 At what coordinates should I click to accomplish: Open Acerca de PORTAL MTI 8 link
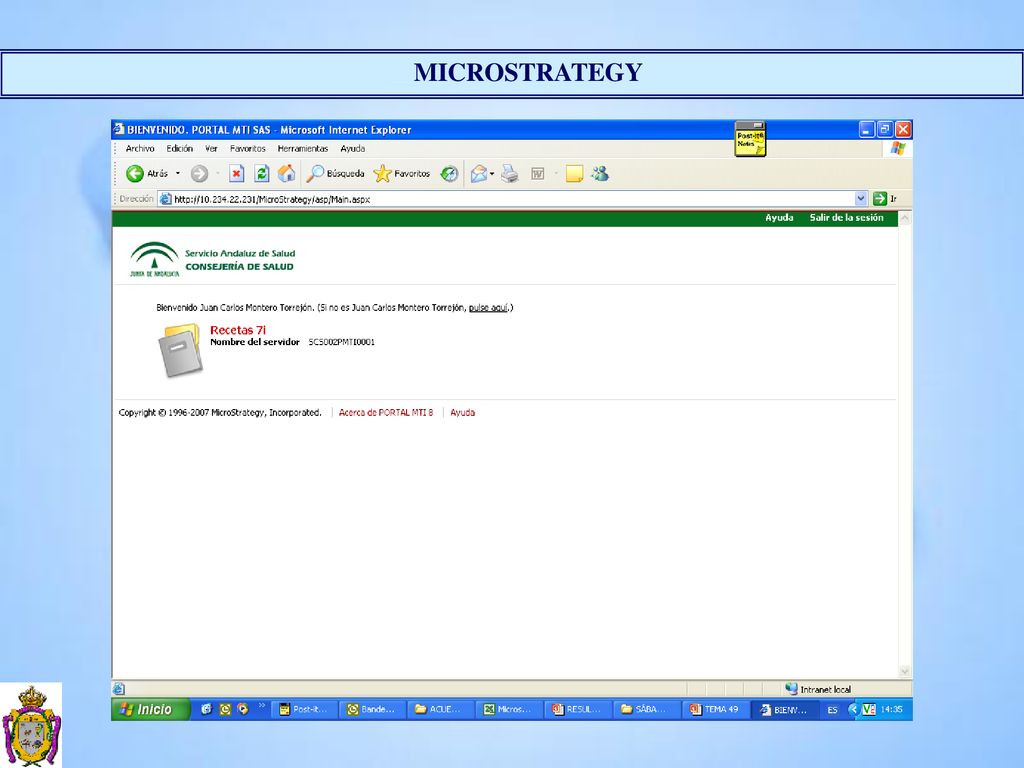386,413
